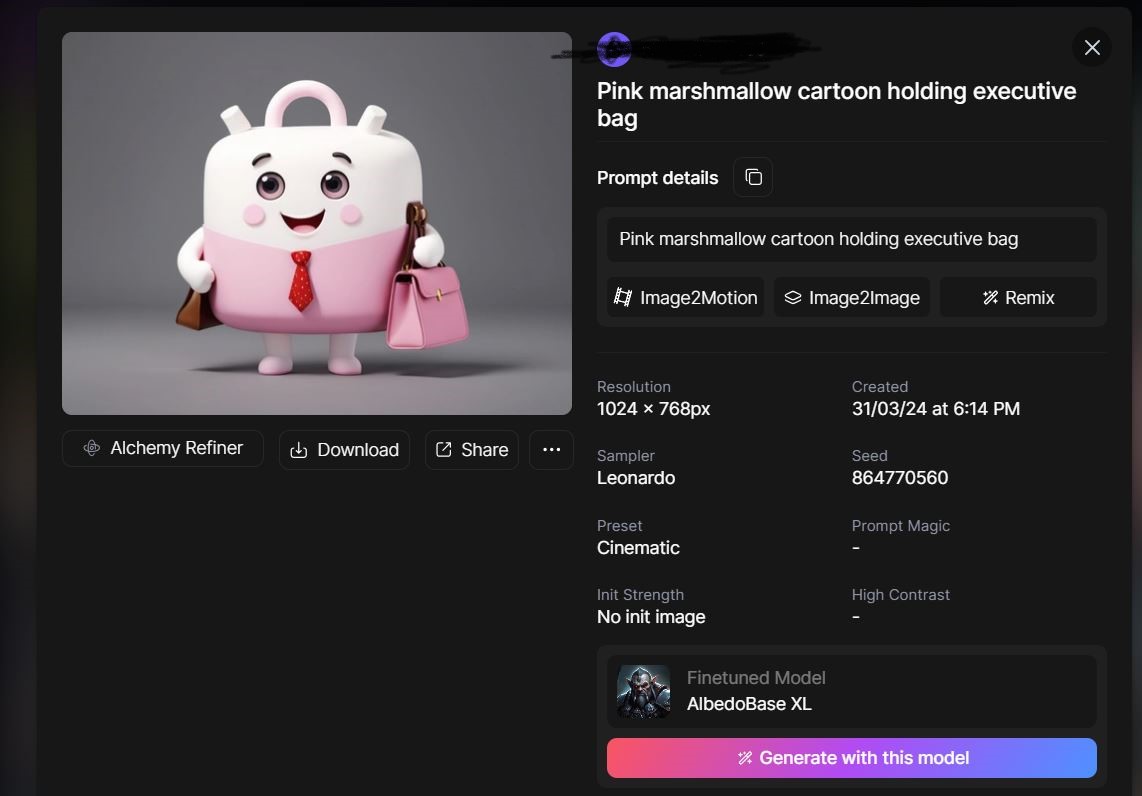Use image with Image2Image

click(x=851, y=297)
